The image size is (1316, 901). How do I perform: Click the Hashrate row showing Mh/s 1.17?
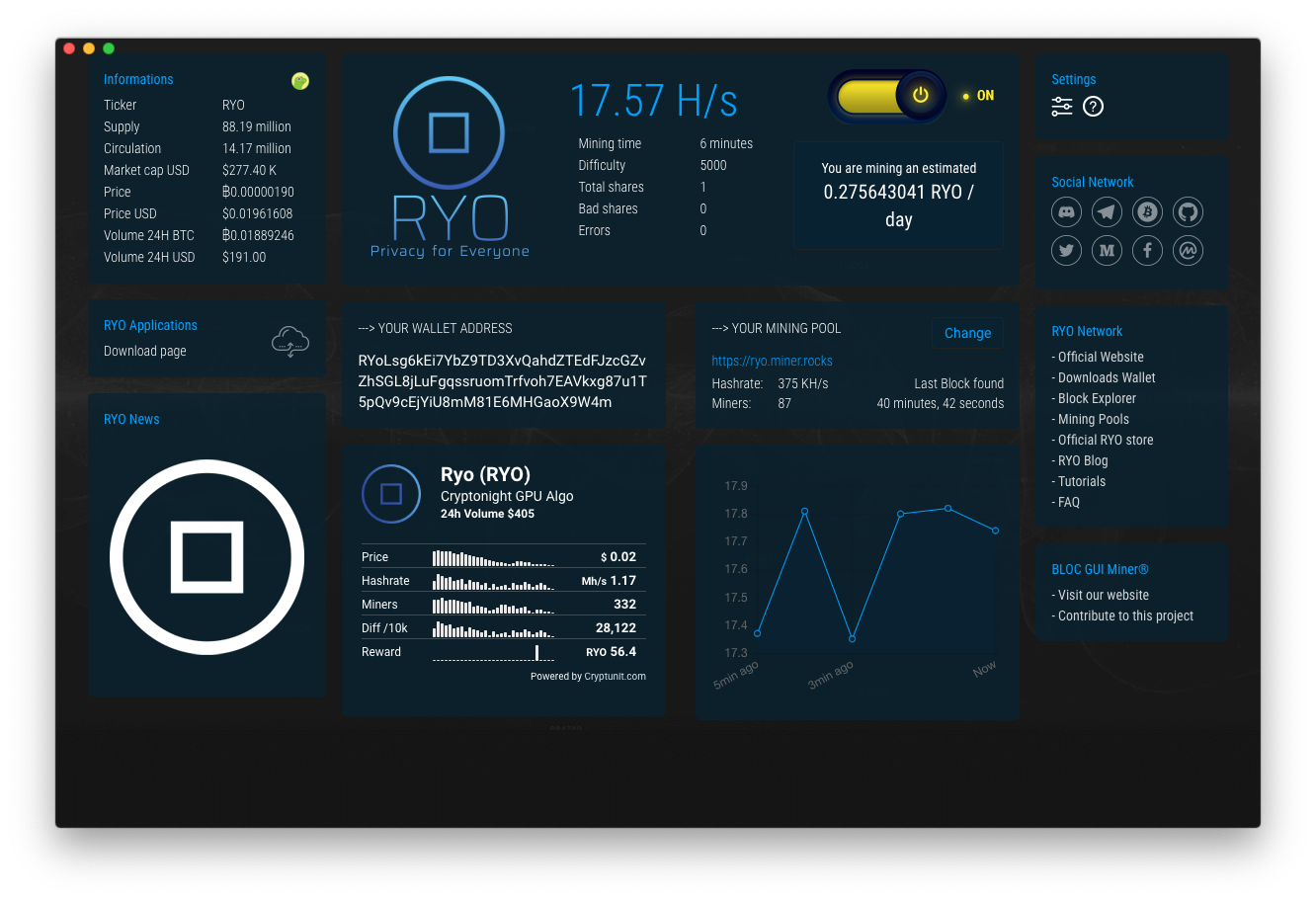coord(504,581)
